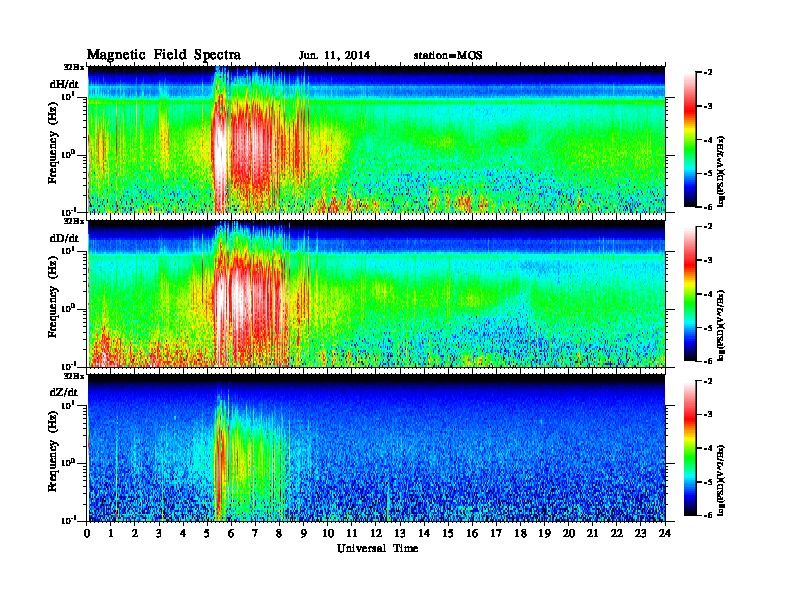Click the hour 14 time-axis tick label
This screenshot has height=612, width=792.
pos(424,533)
